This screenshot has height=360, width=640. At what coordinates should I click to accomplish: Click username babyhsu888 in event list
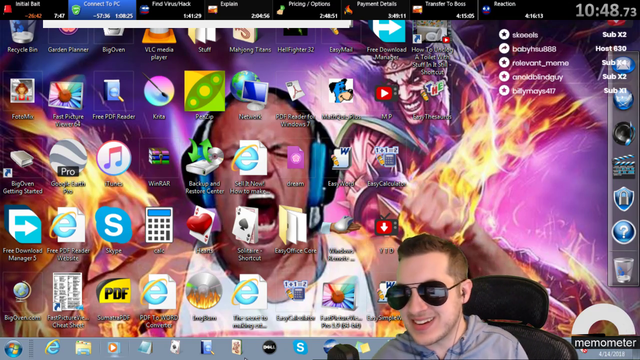click(x=534, y=49)
